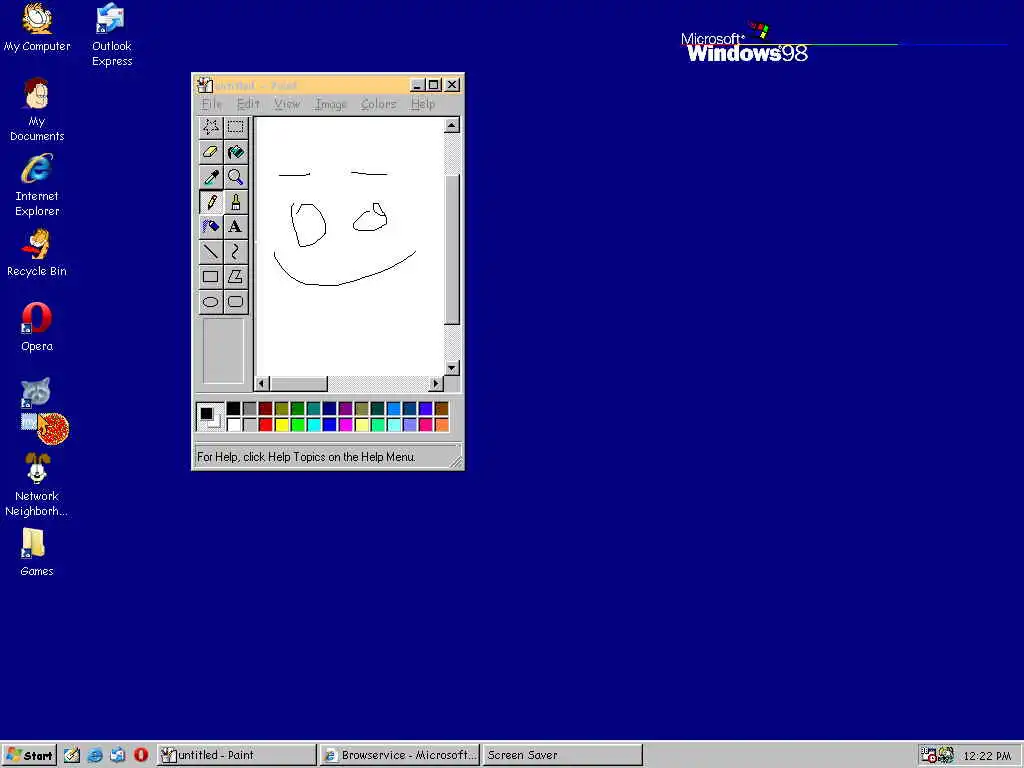Select the dark red palette swatch
The width and height of the screenshot is (1024, 768).
click(265, 409)
